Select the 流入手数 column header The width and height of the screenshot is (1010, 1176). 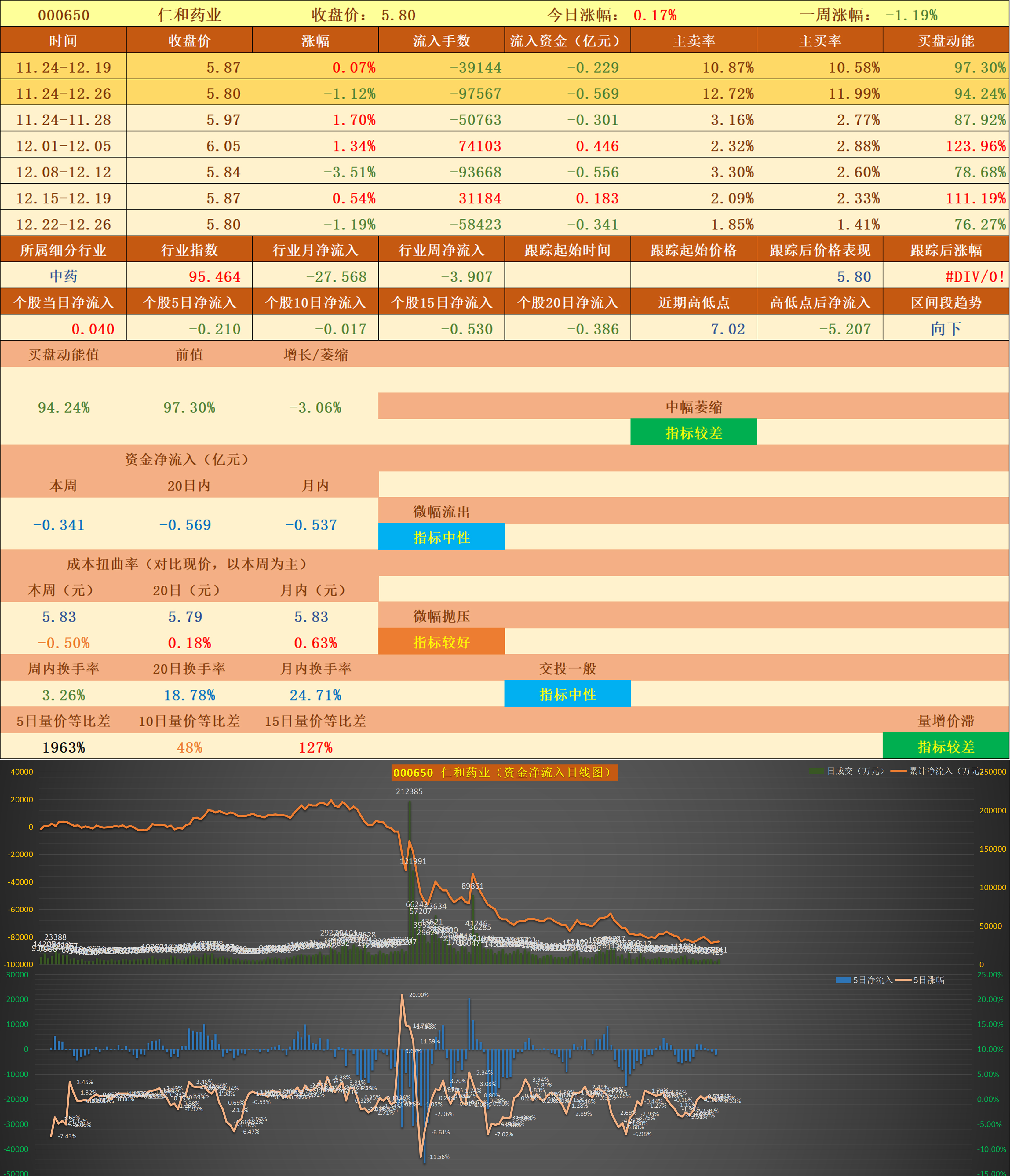click(441, 41)
